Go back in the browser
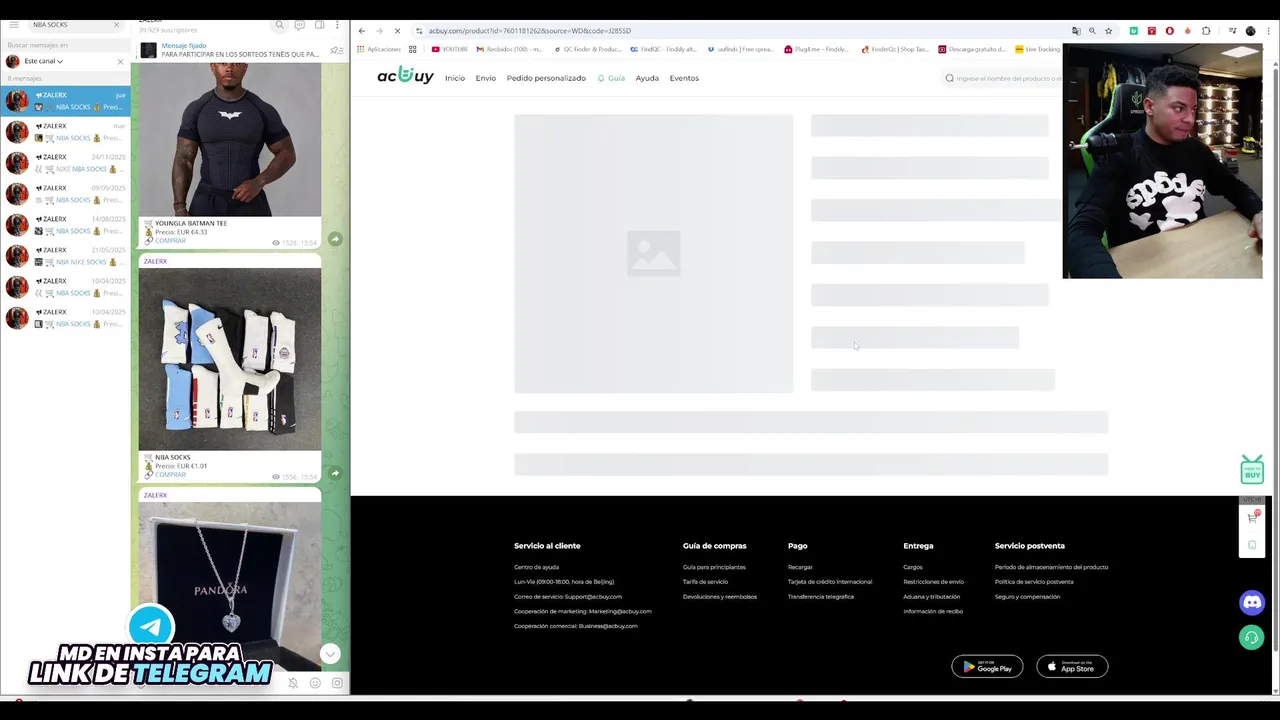1280x720 pixels. [362, 31]
